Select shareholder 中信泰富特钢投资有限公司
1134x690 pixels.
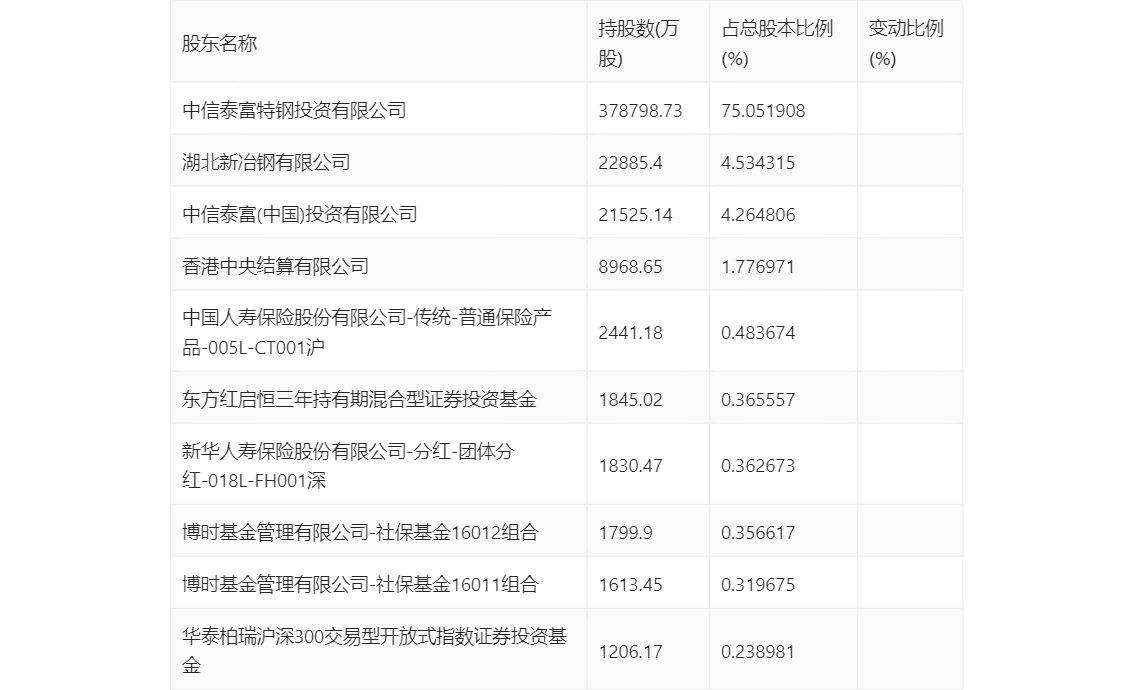pos(294,110)
